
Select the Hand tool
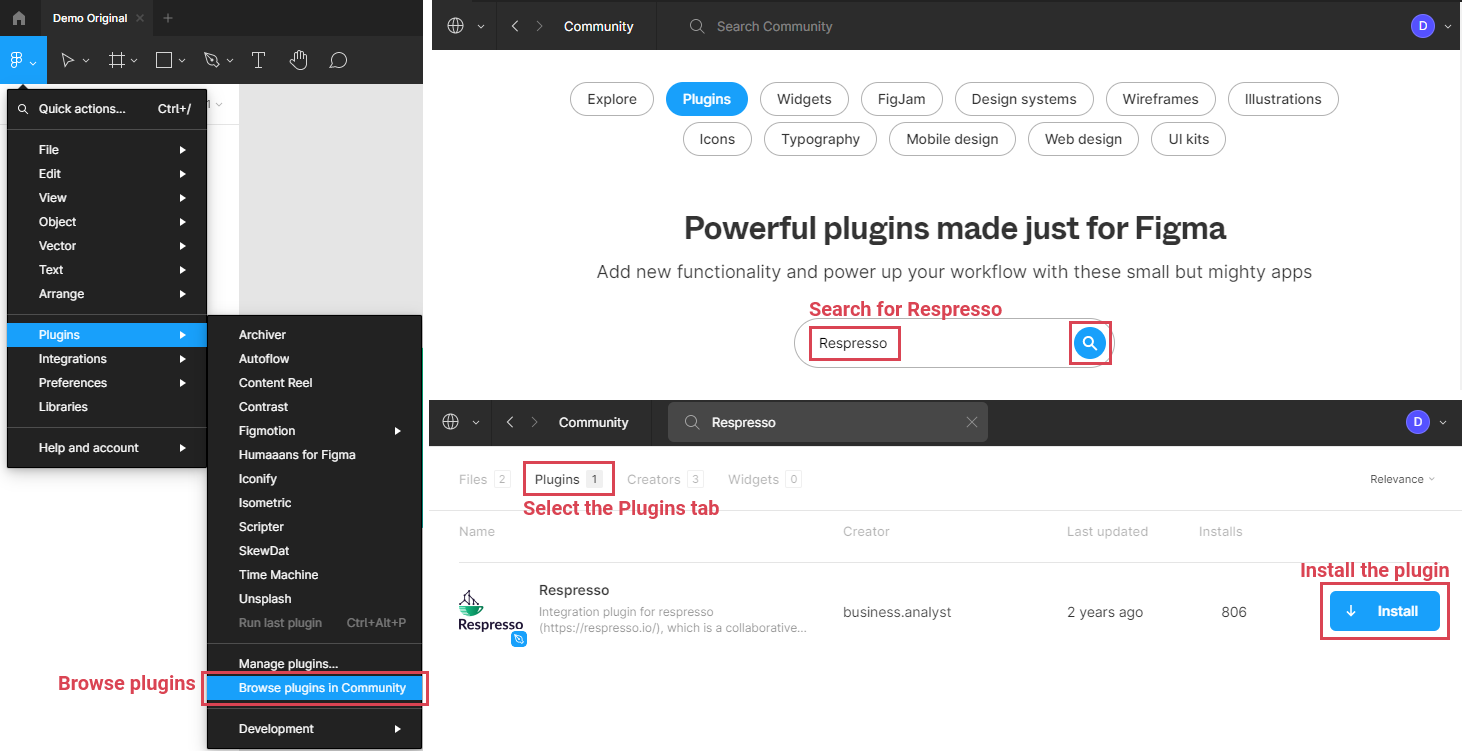click(x=298, y=60)
